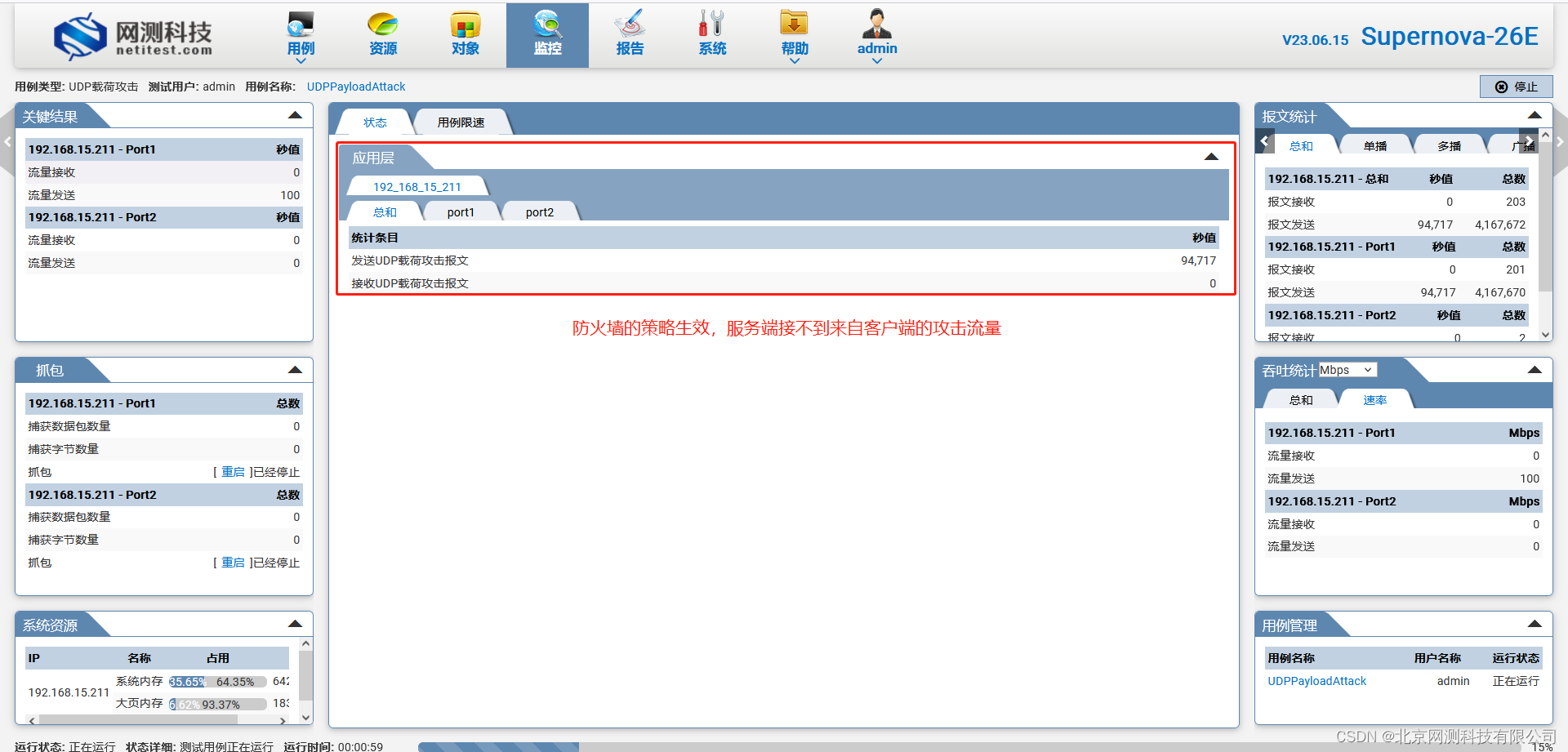Click 接收UDP载荷攻击报文 row
Image resolution: width=1568 pixels, height=752 pixels.
tap(783, 283)
